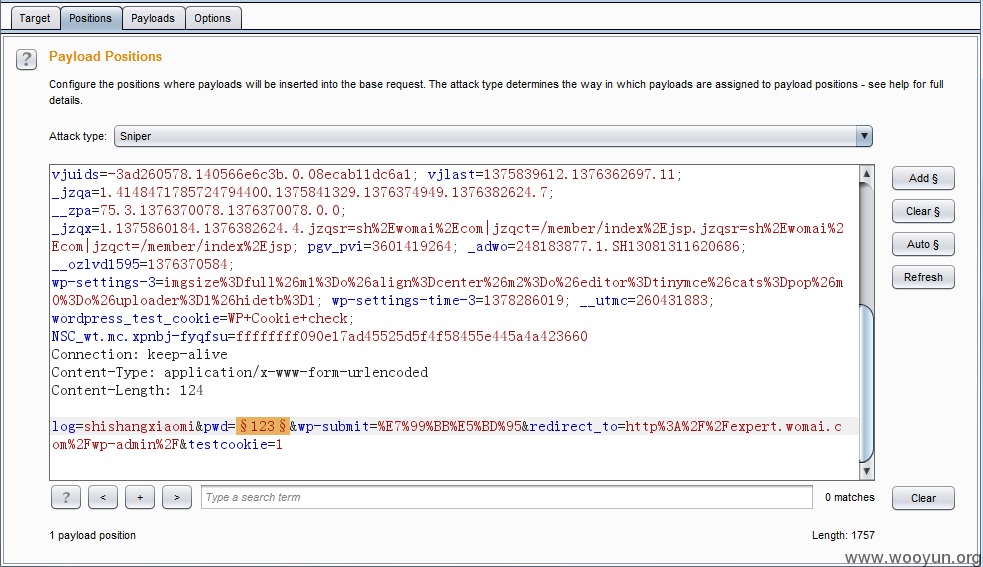Screen dimensions: 983x567
Task: Open the Options tab
Action: (x=213, y=18)
